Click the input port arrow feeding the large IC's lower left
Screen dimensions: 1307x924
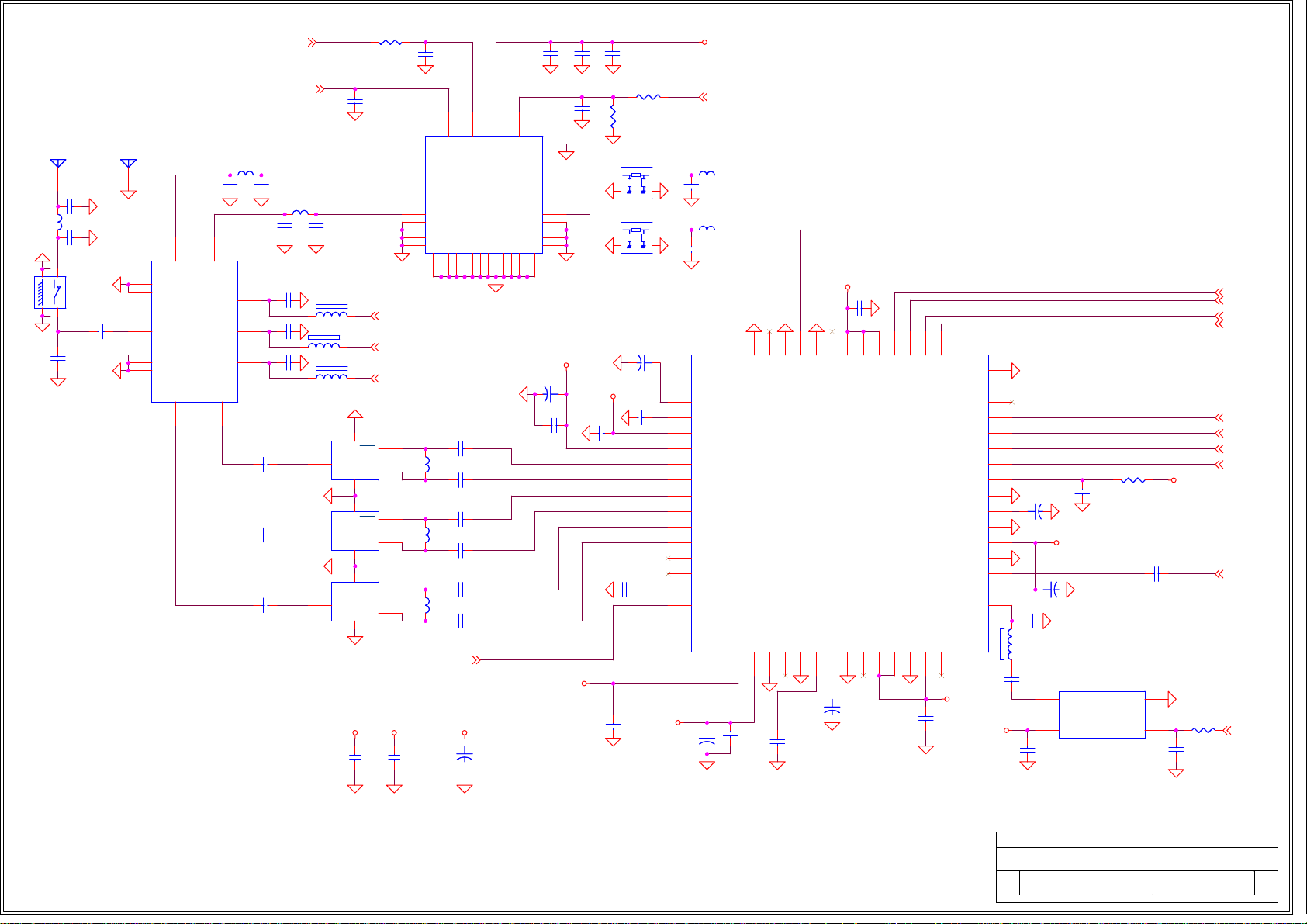coord(476,660)
